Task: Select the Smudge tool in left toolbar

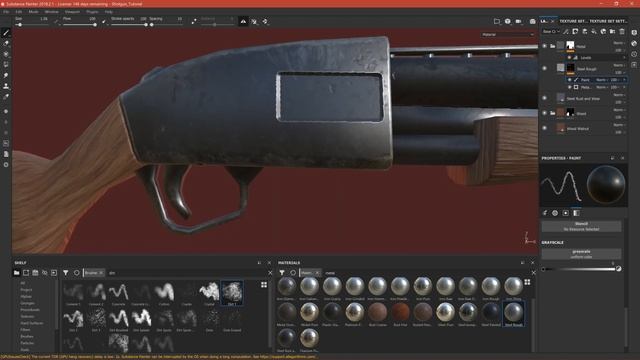Action: coord(6,76)
